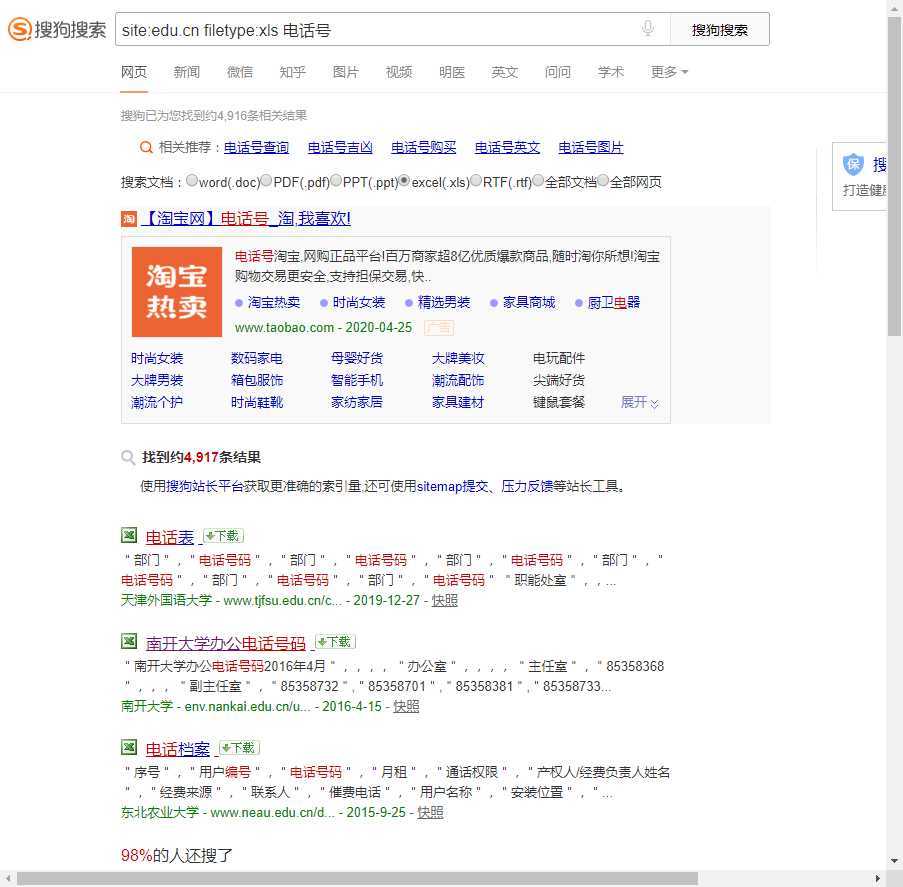Image resolution: width=903 pixels, height=887 pixels.
Task: Switch to the 图片 tab
Action: [346, 72]
